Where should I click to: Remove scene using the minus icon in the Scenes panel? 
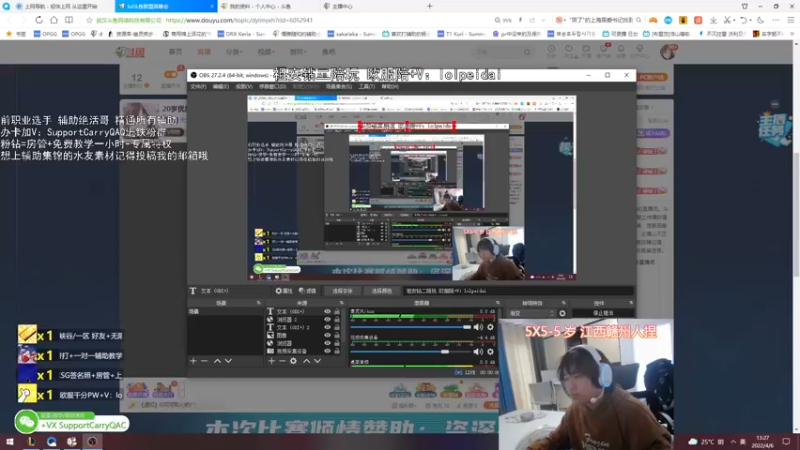[204, 361]
